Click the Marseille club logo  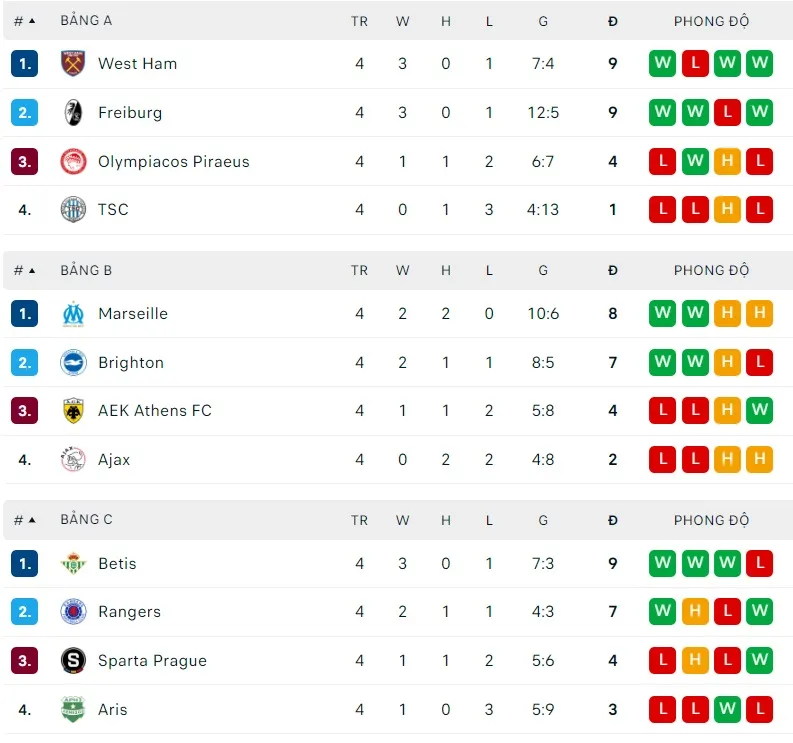pyautogui.click(x=73, y=313)
